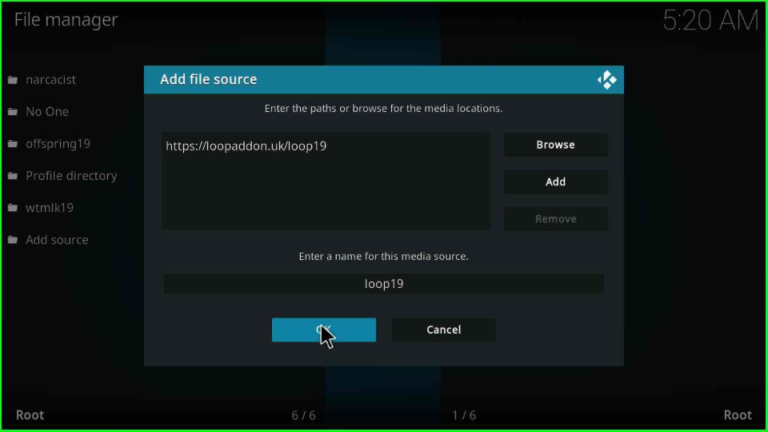Select the offspring19 folder icon
This screenshot has height=432, width=768.
click(x=13, y=144)
